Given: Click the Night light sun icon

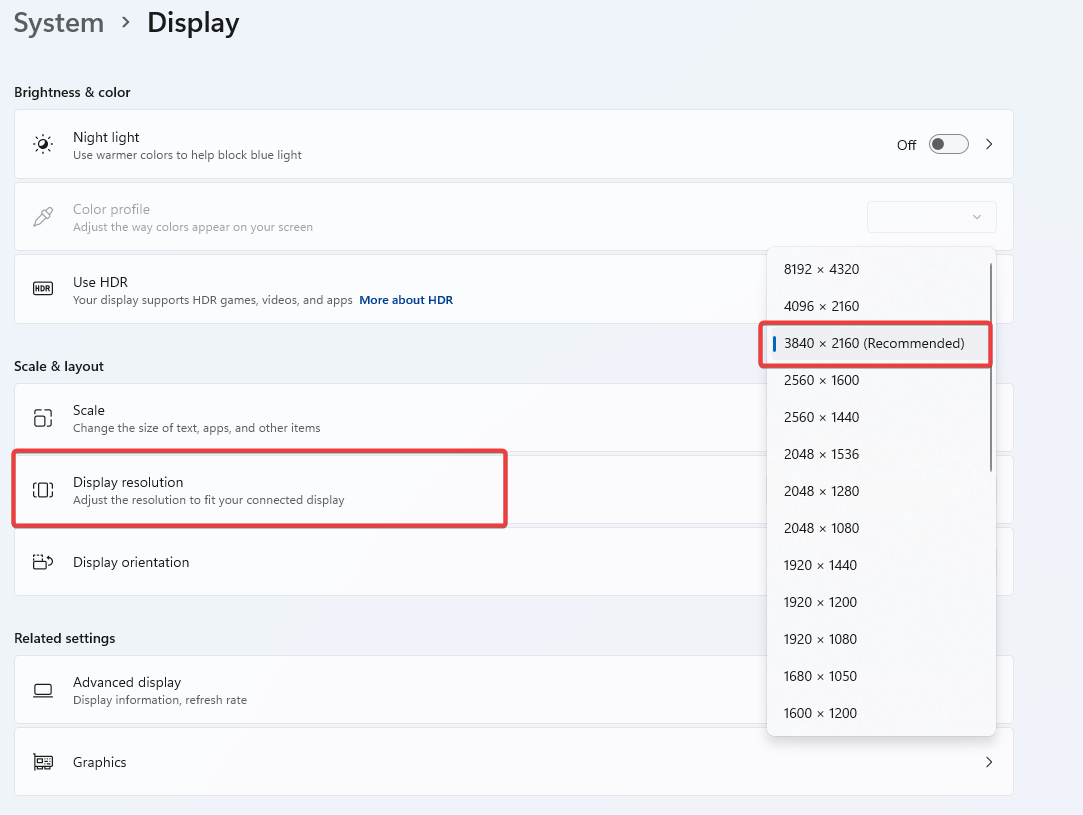Looking at the screenshot, I should click(x=43, y=145).
